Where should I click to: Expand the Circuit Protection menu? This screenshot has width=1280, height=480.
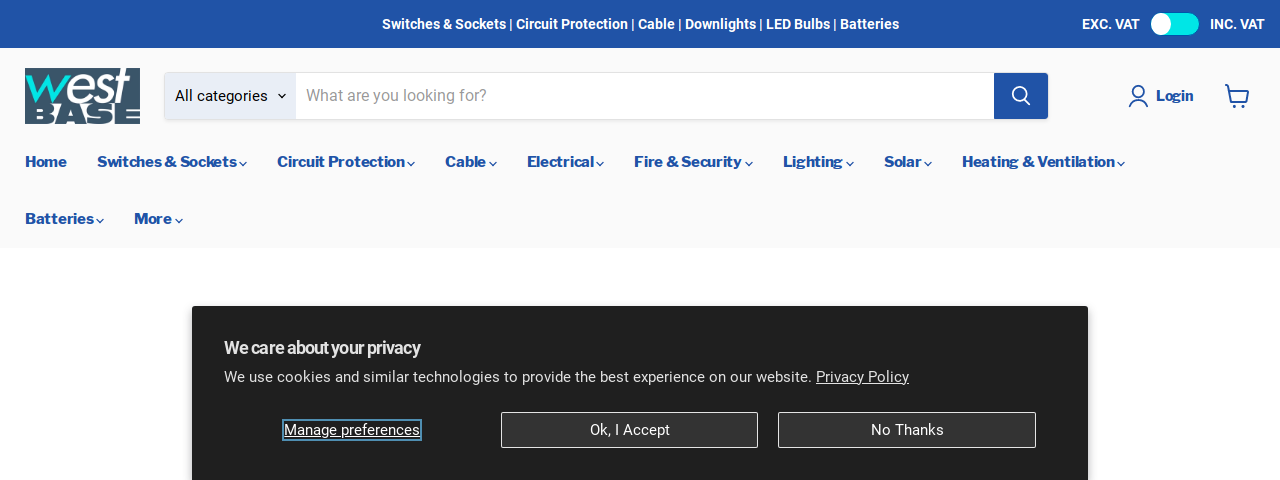pos(346,162)
